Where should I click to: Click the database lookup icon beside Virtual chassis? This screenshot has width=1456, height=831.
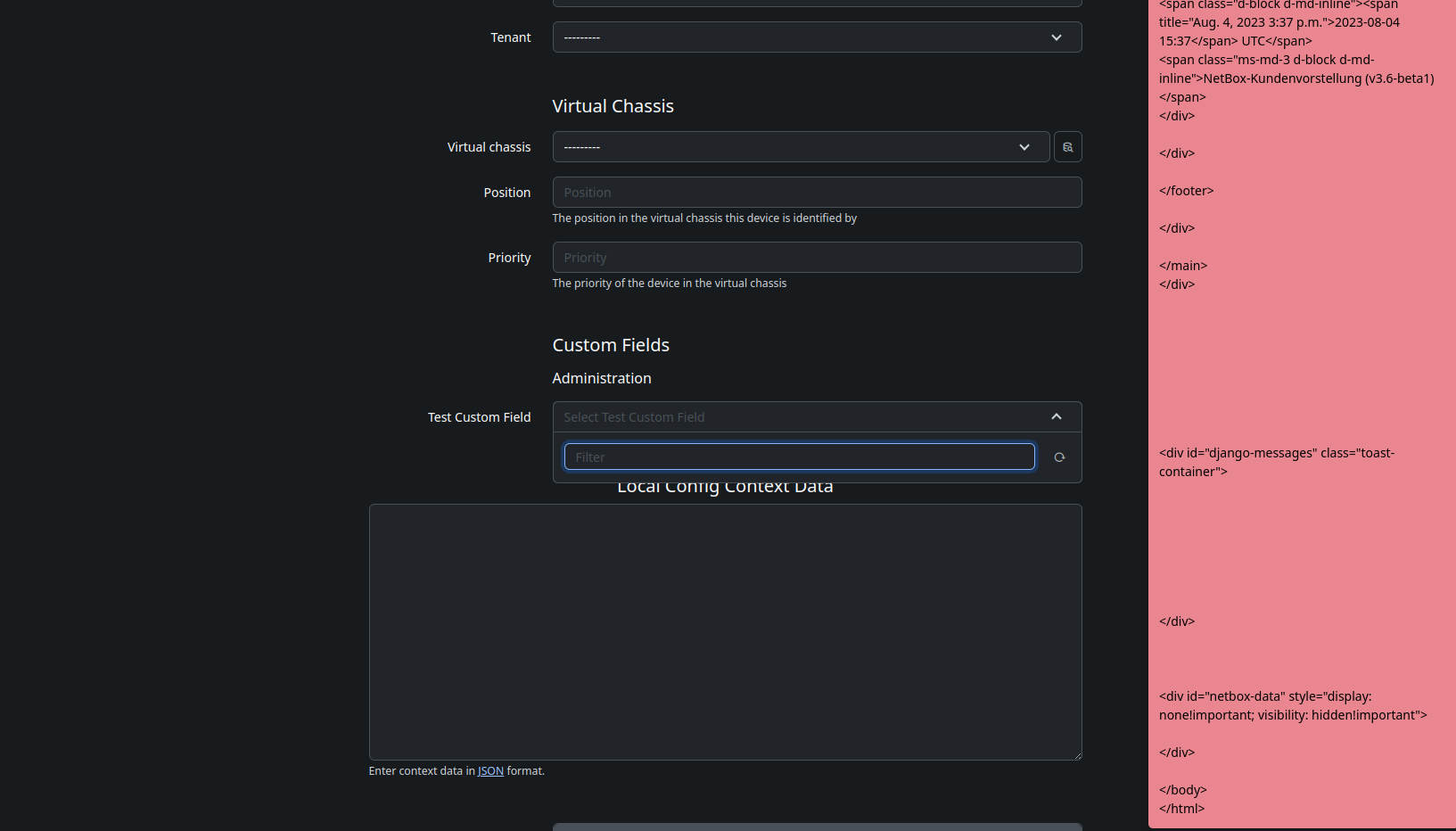(x=1067, y=146)
